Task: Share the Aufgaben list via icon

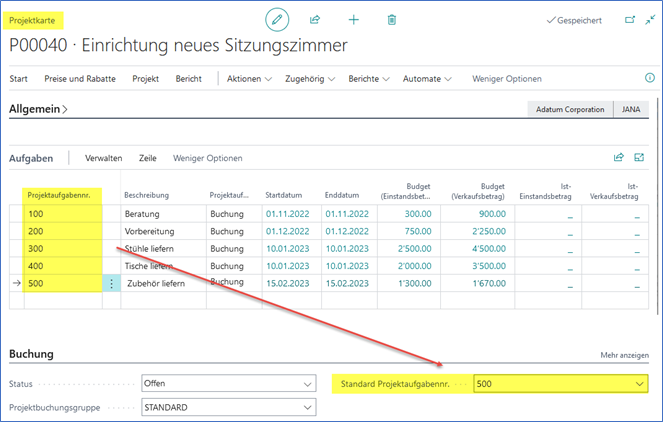Action: point(618,157)
